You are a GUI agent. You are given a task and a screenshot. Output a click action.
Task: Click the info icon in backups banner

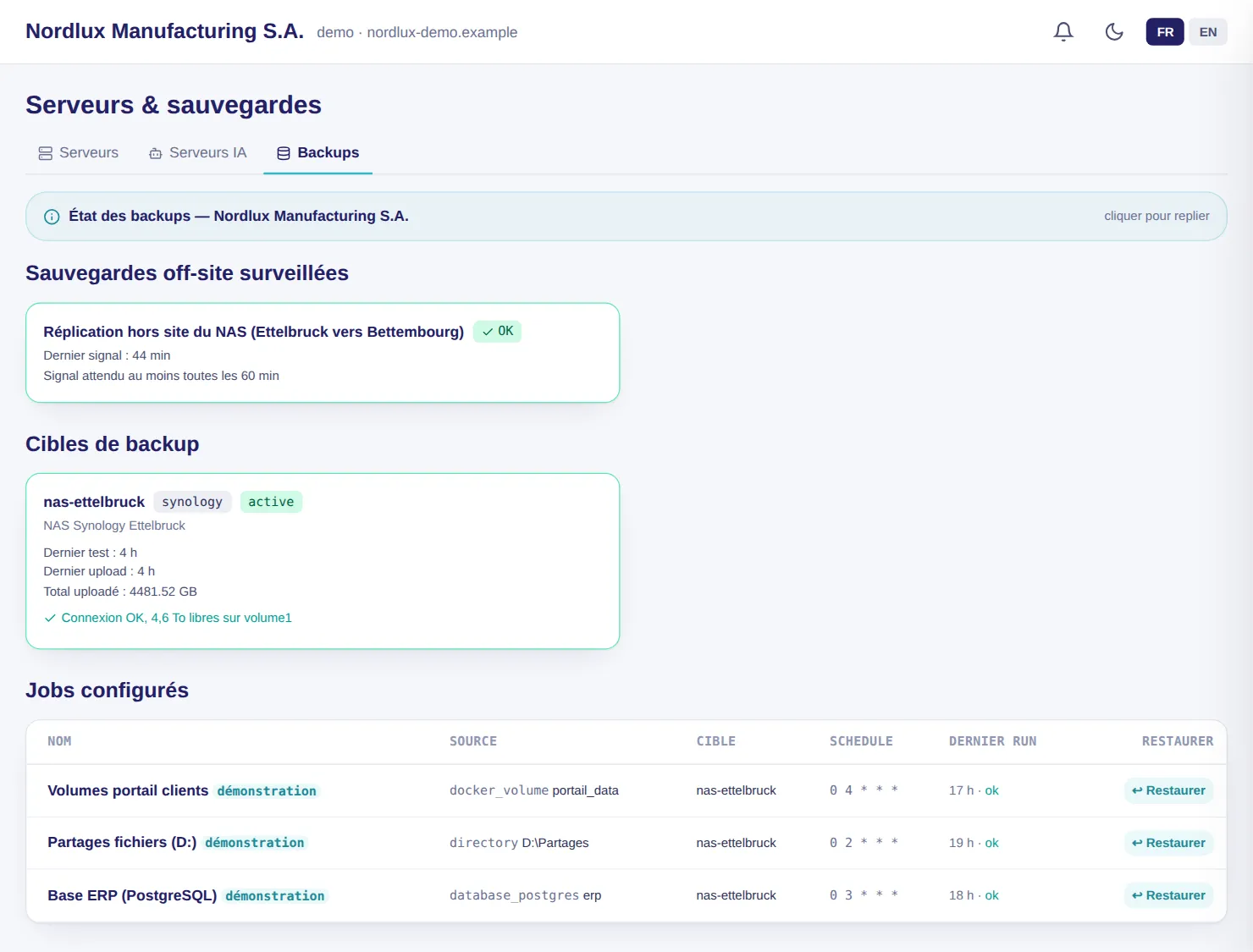pos(52,217)
